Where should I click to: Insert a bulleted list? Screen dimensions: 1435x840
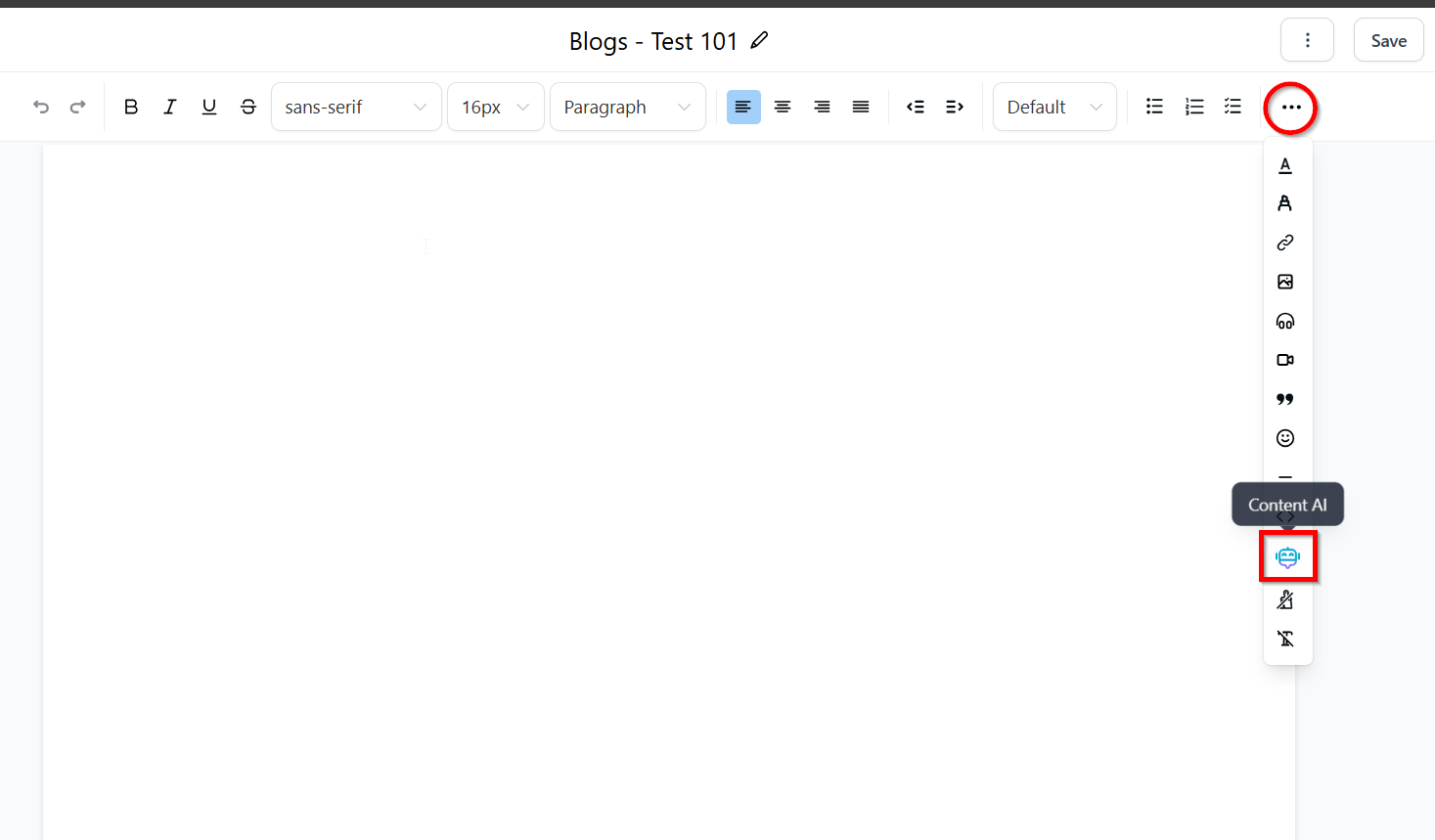click(1154, 107)
